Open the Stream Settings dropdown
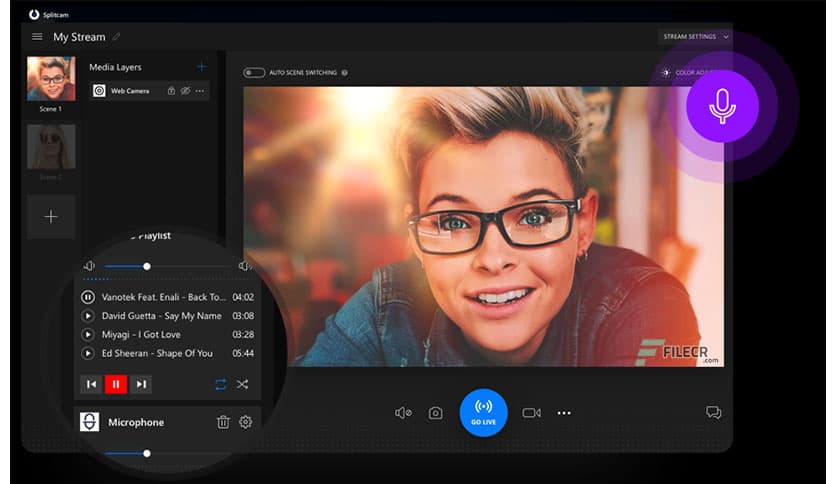The image size is (836, 484). pos(695,36)
